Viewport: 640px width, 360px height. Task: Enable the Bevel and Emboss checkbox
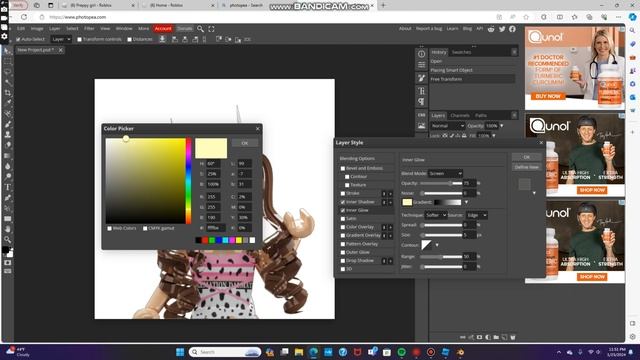coord(343,168)
